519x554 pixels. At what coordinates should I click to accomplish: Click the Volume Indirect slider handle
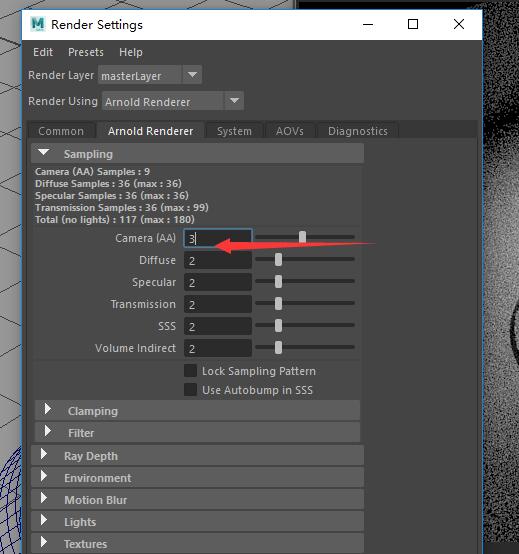(278, 347)
